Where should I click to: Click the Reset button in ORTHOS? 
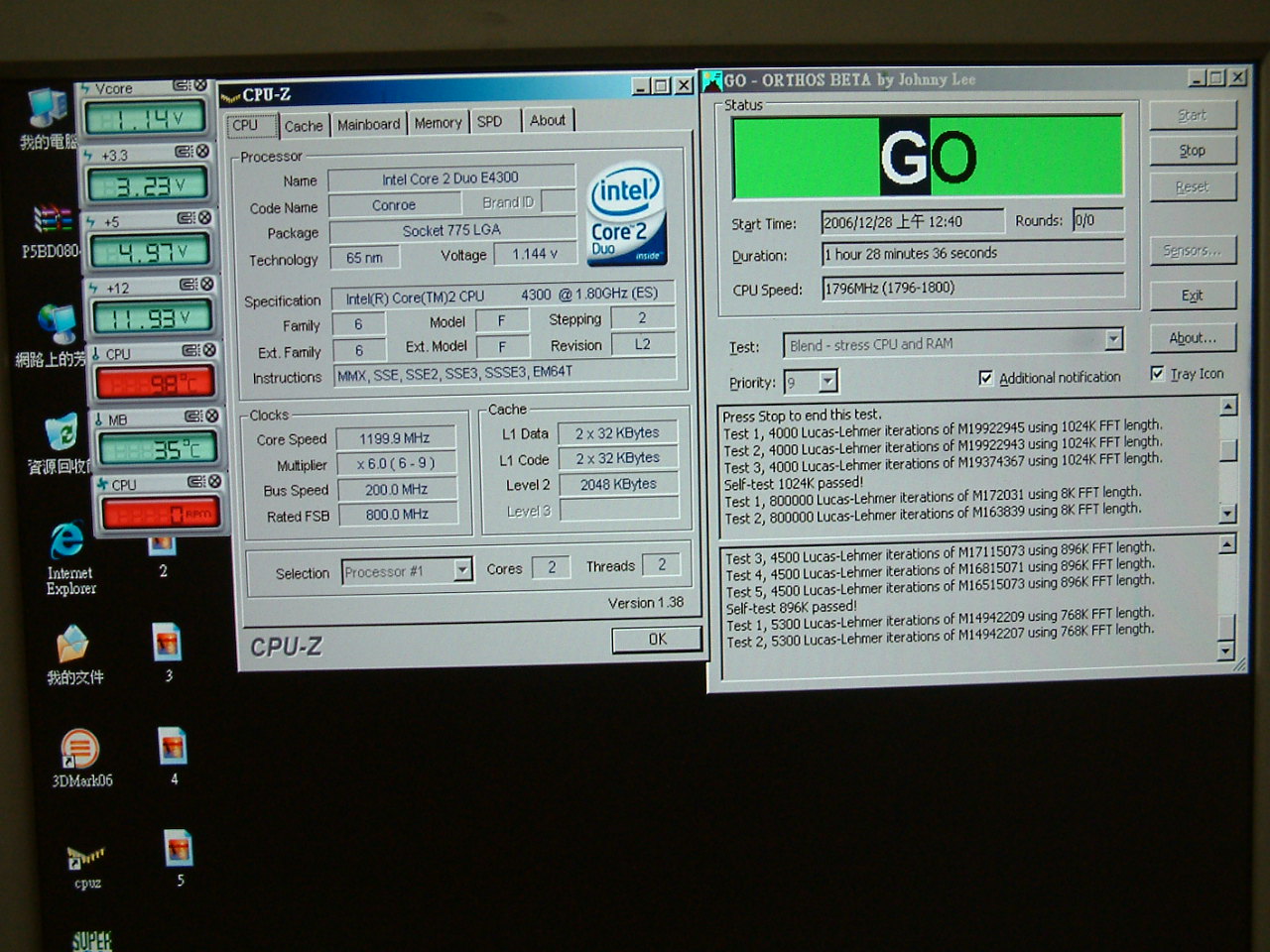coord(1193,186)
